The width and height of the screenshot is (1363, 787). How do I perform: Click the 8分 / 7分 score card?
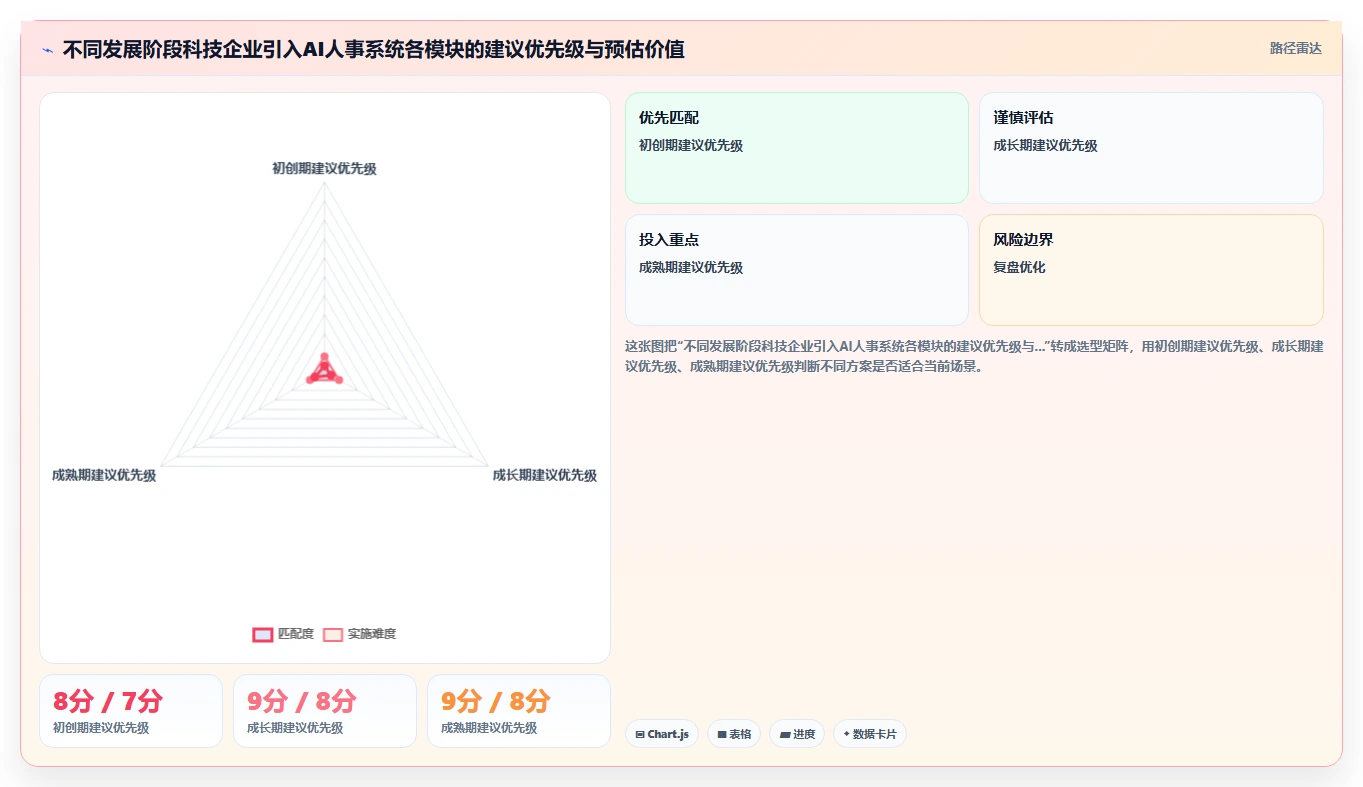(x=131, y=711)
